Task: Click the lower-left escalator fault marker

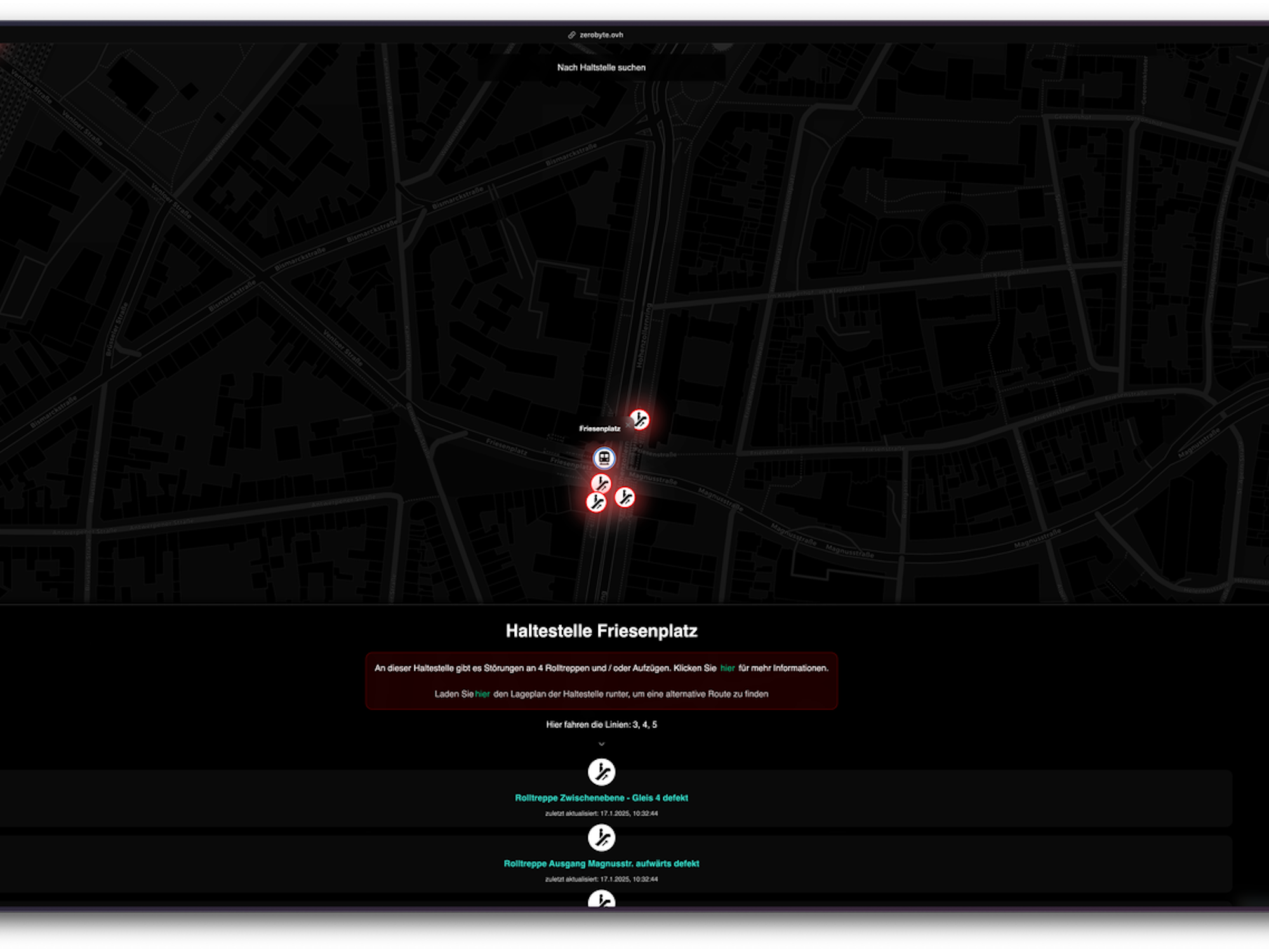Action: click(x=595, y=502)
